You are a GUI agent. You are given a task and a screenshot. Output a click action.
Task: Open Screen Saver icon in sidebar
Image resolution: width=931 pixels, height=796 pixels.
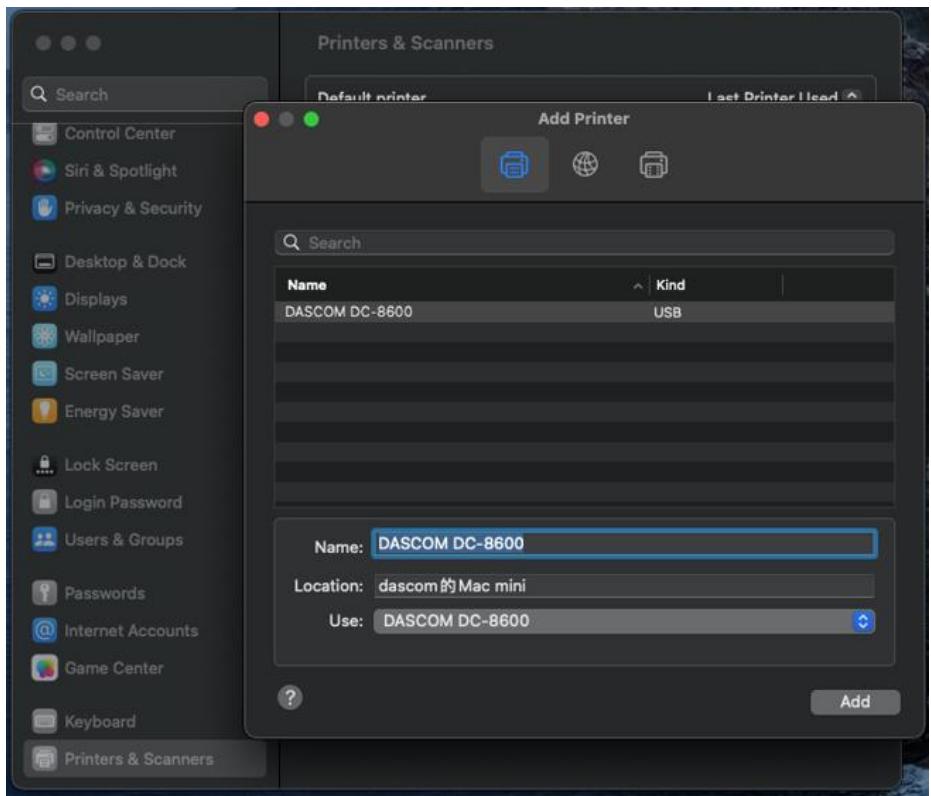pos(44,374)
